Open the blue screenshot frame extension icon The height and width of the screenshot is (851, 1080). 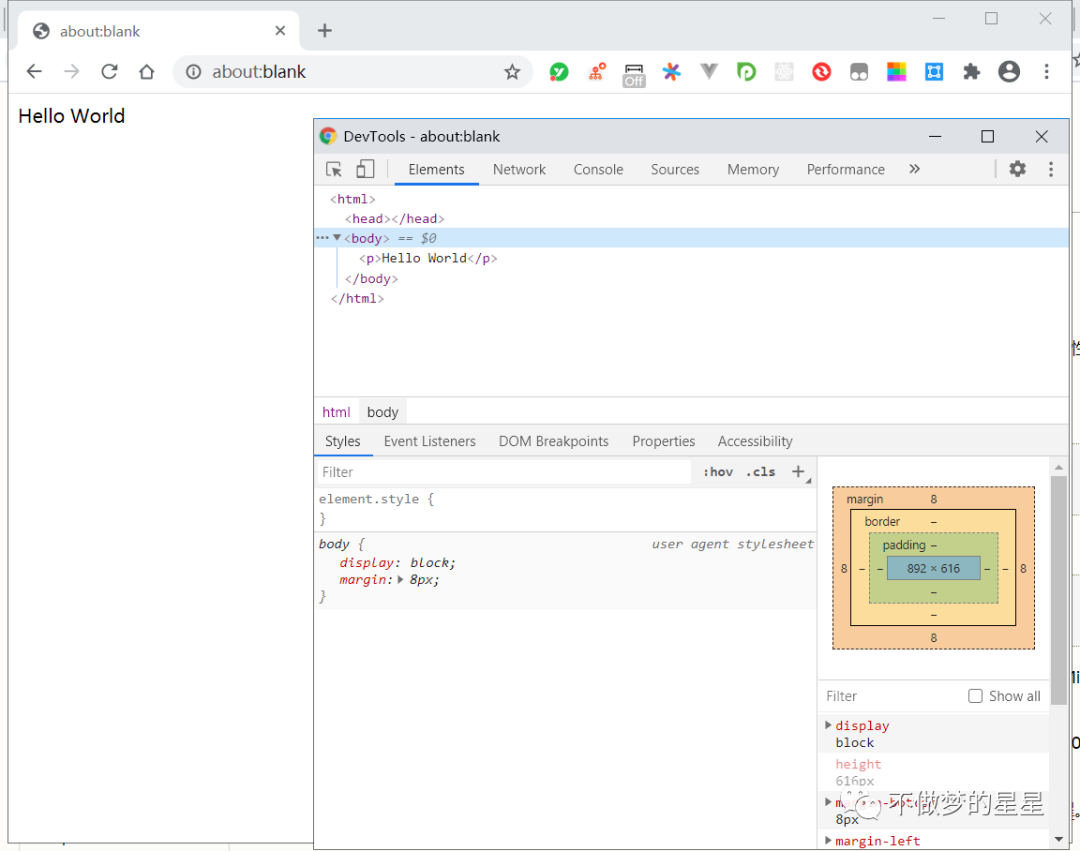934,72
